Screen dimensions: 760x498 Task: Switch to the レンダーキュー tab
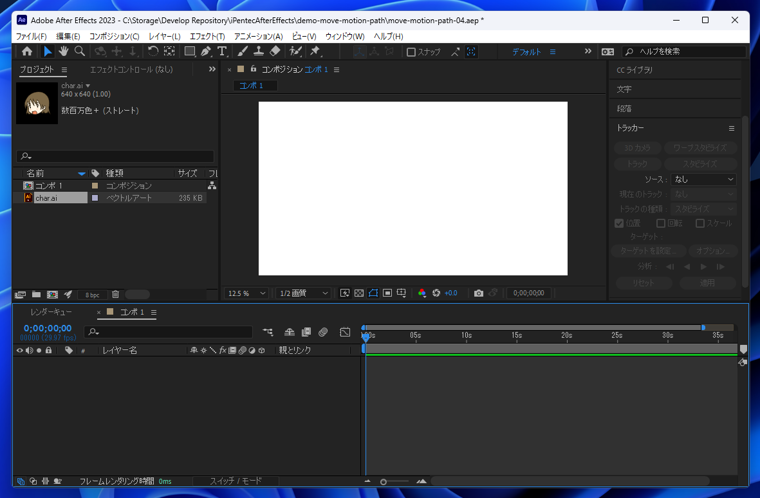[x=50, y=312]
